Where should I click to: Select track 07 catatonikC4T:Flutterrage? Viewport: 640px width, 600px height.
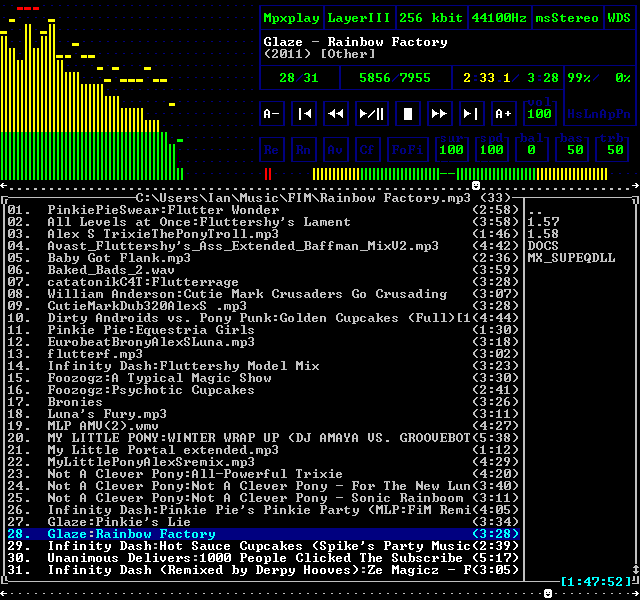pos(263,282)
